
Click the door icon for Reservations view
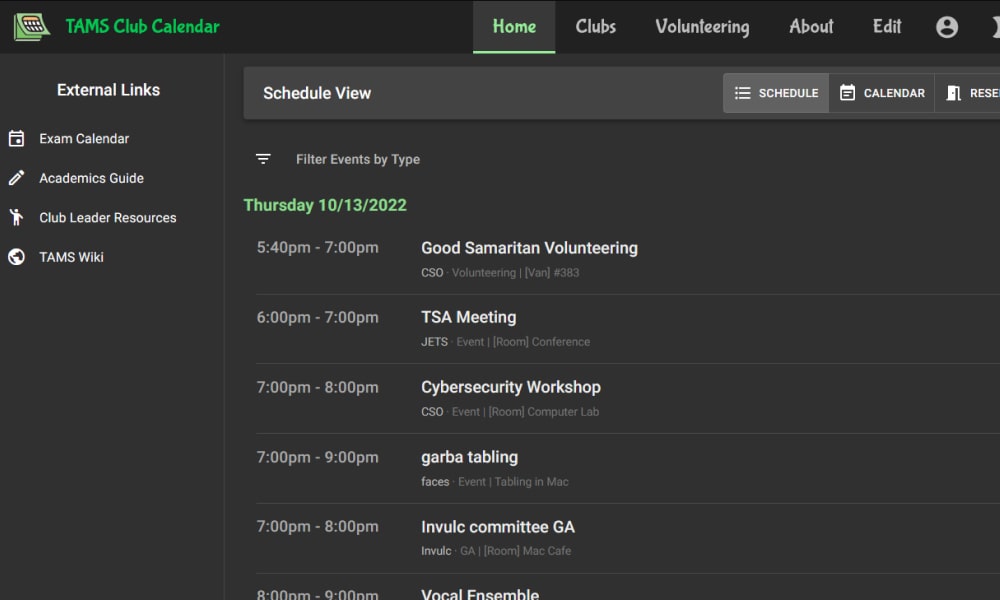tap(953, 93)
